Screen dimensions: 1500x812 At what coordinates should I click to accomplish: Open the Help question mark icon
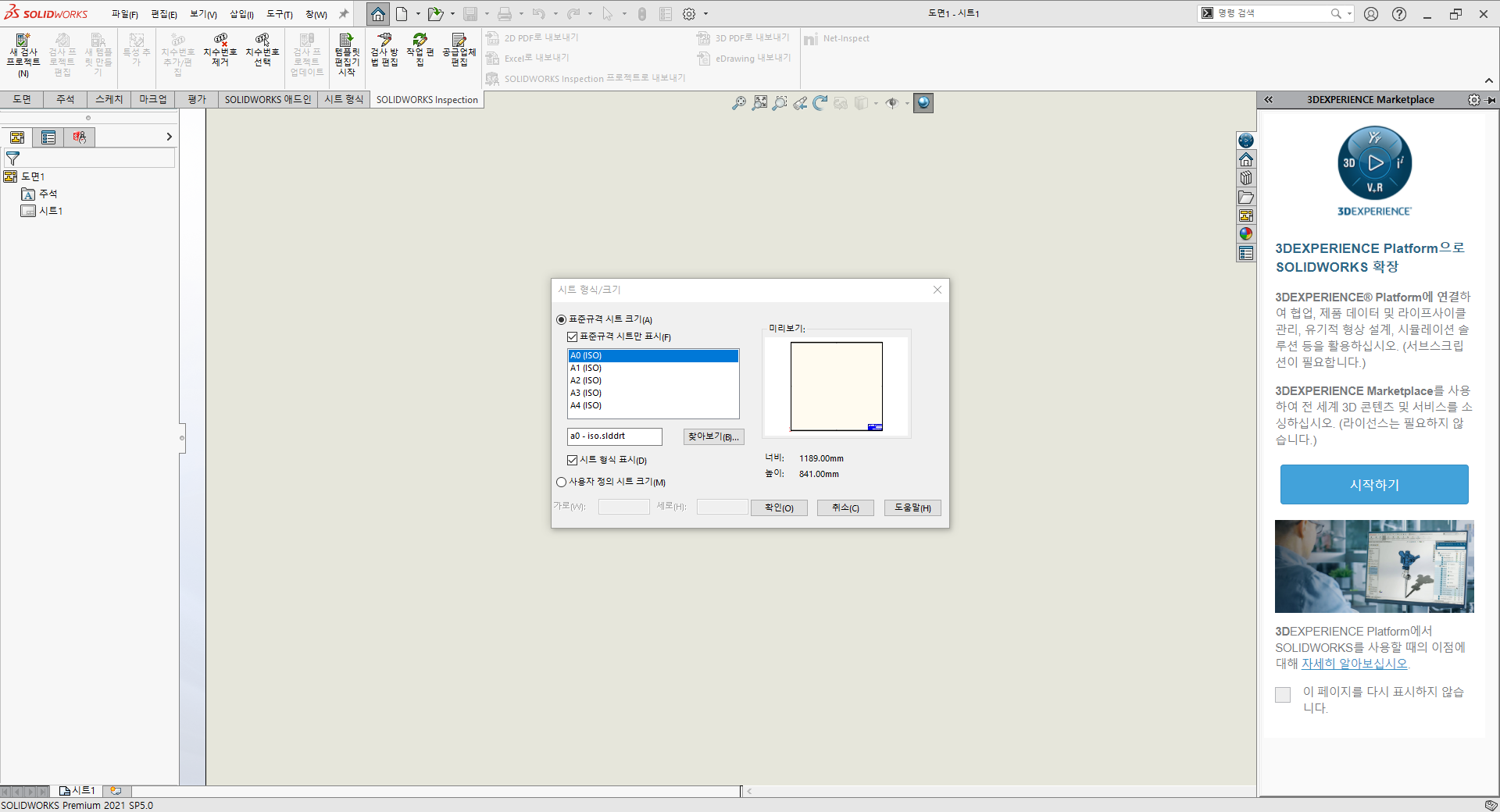click(x=1399, y=14)
